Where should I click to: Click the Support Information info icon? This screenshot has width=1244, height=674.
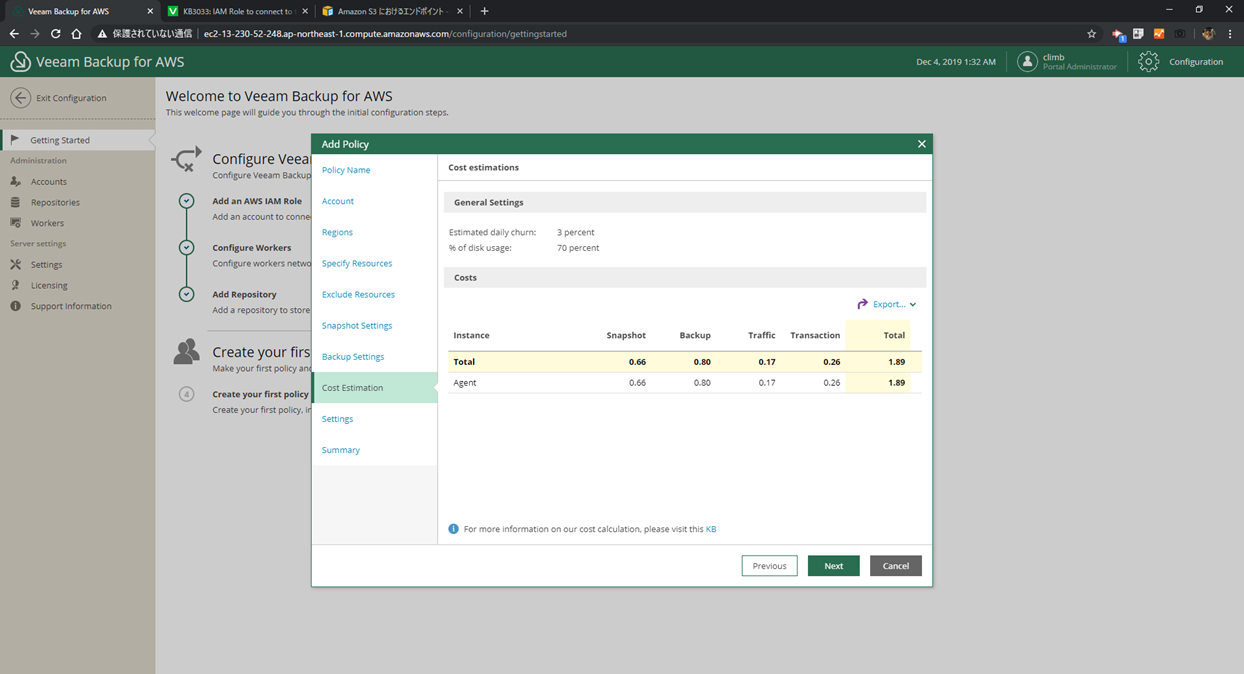click(15, 306)
